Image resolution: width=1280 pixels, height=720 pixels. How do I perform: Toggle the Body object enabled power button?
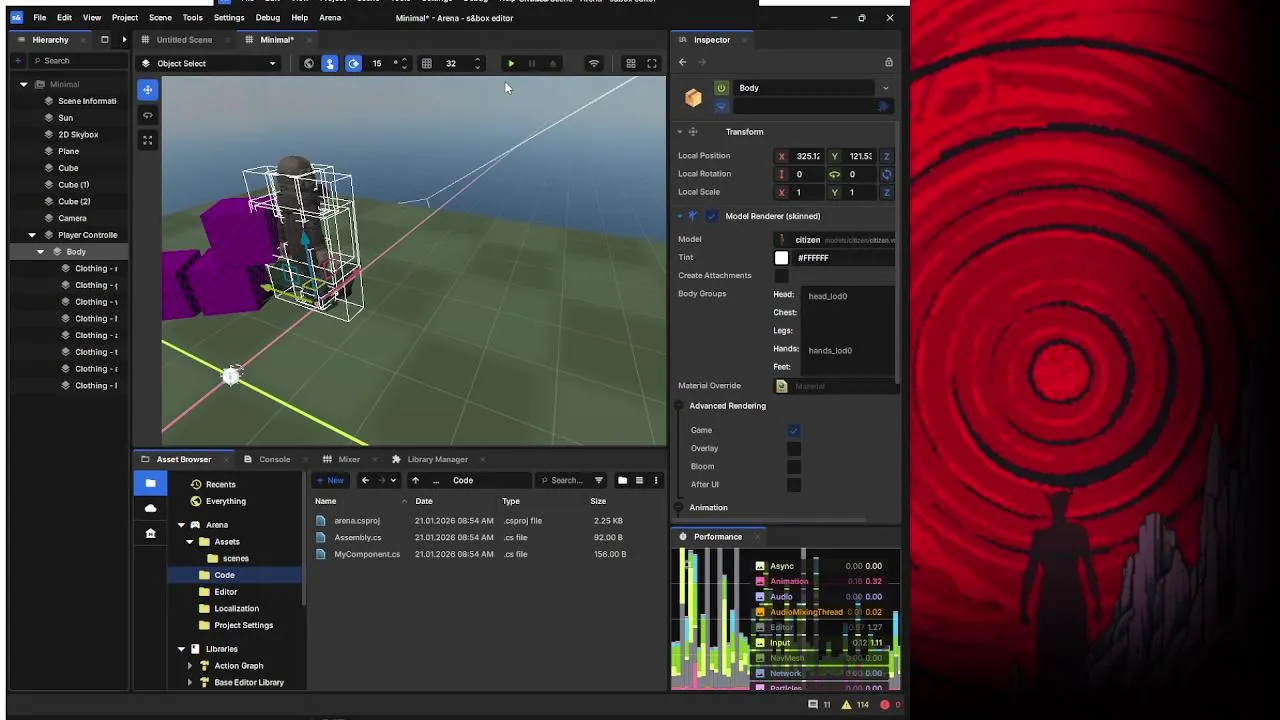point(721,88)
